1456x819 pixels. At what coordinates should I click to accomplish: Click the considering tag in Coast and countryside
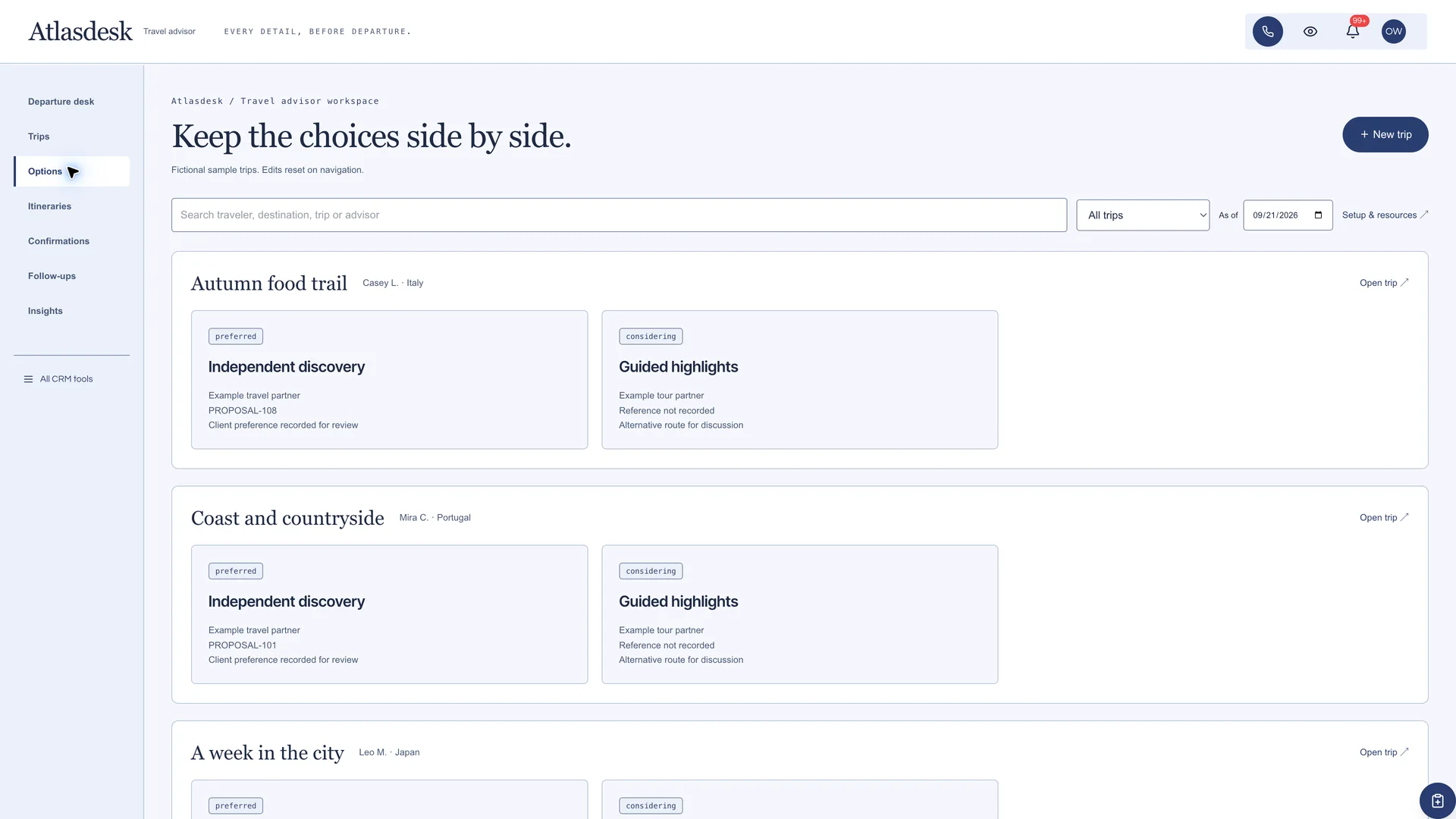(x=651, y=572)
